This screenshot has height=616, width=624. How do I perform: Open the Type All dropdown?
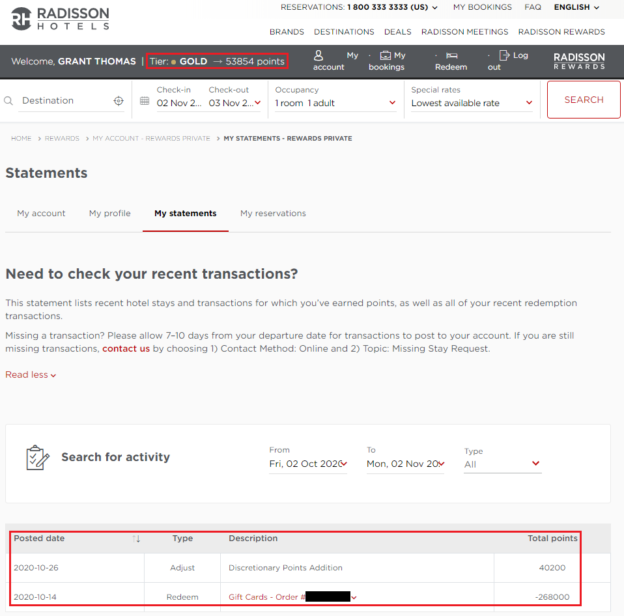pos(503,464)
